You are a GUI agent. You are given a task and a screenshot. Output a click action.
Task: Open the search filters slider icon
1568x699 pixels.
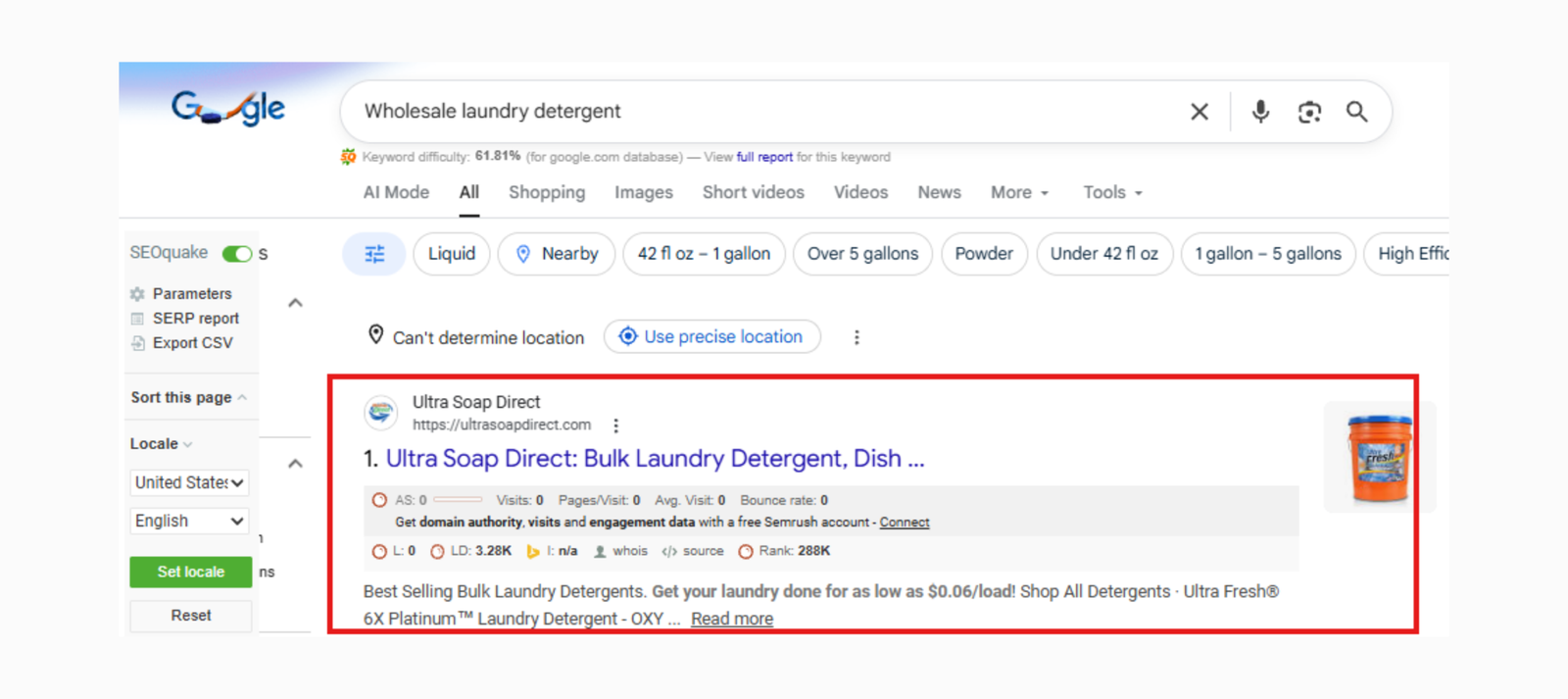click(374, 254)
